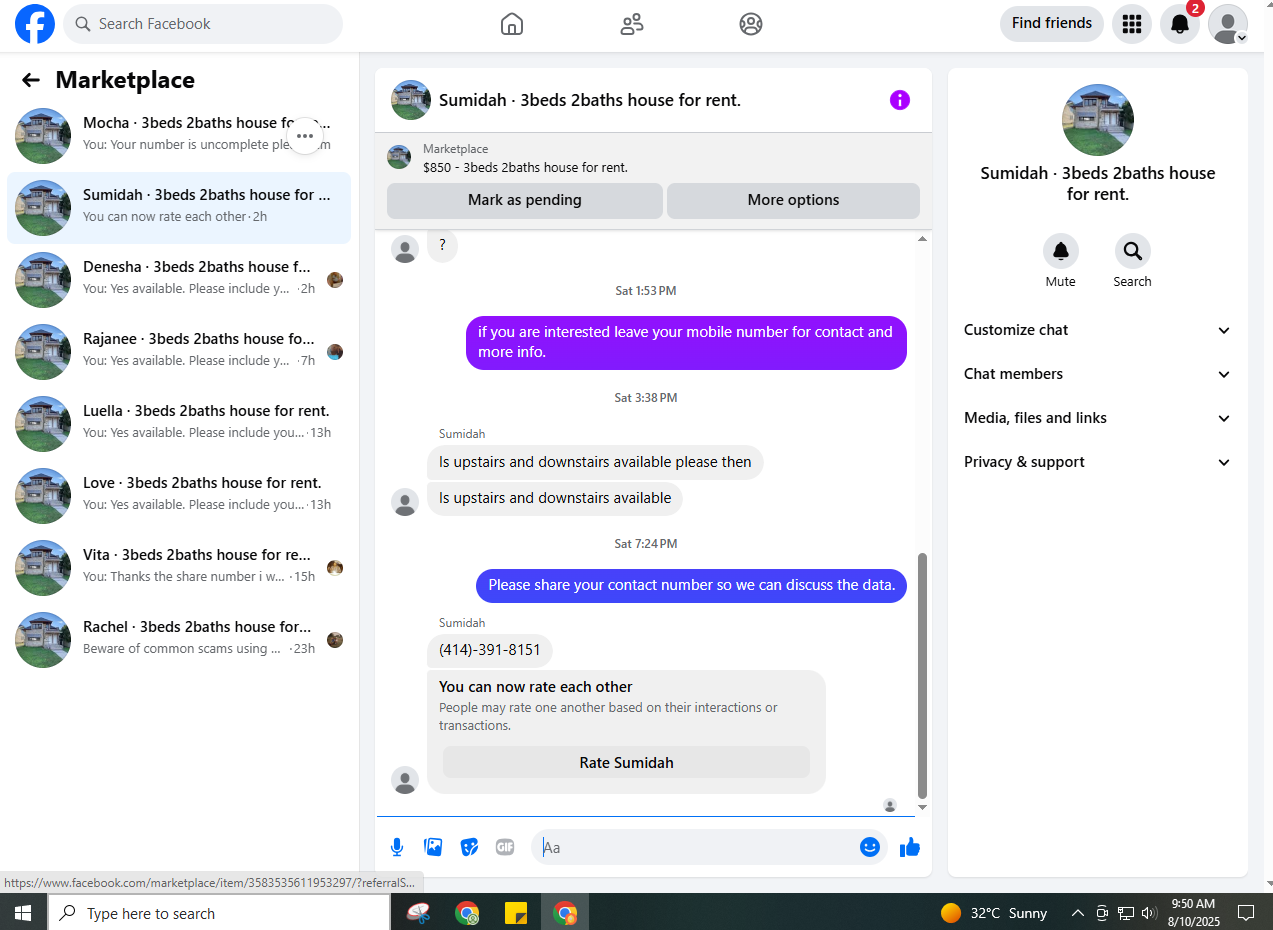This screenshot has width=1273, height=930.
Task: Click the phone number message (414)-391-8151
Action: (x=490, y=650)
